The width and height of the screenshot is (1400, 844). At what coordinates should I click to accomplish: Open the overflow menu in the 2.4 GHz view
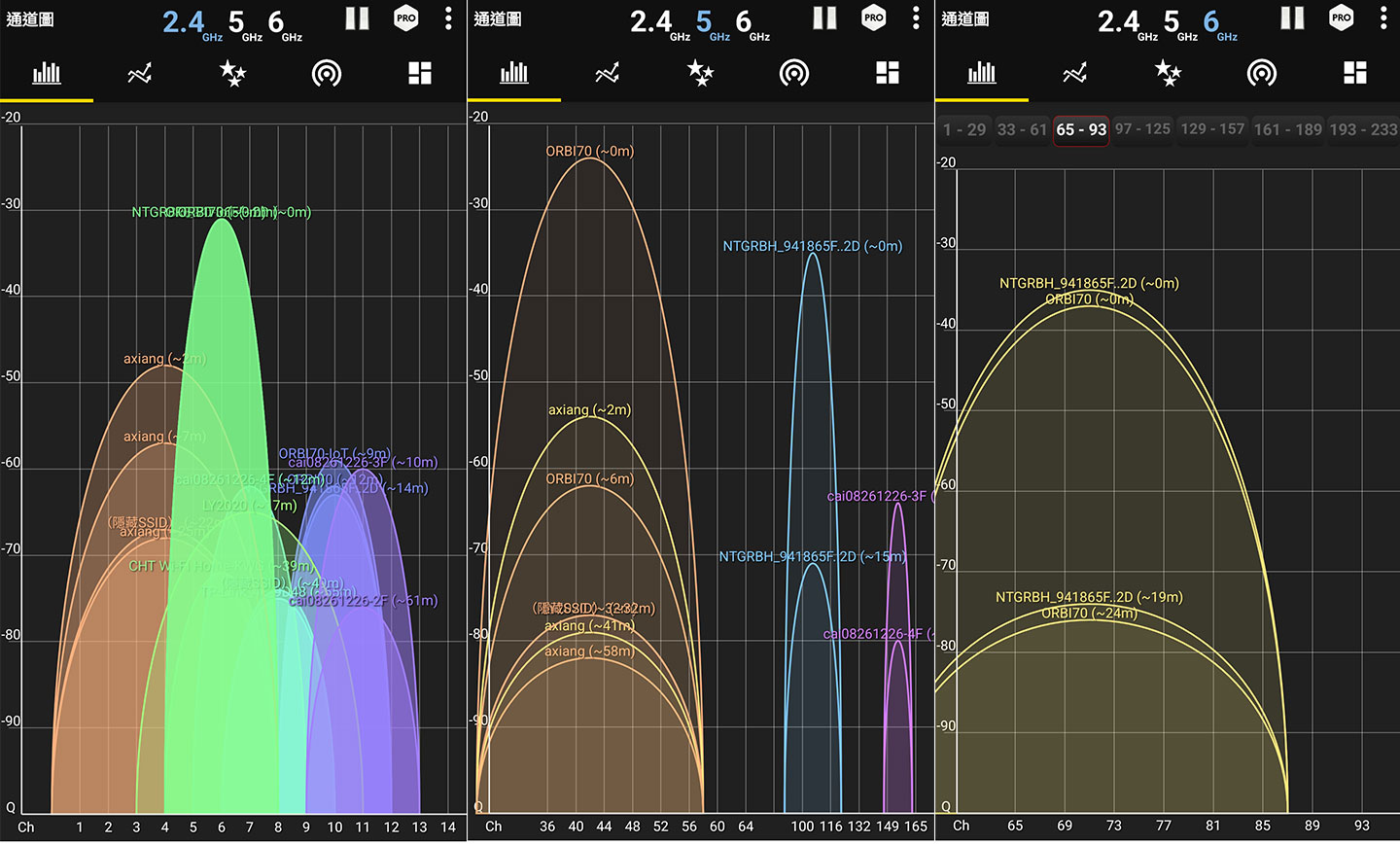click(448, 18)
